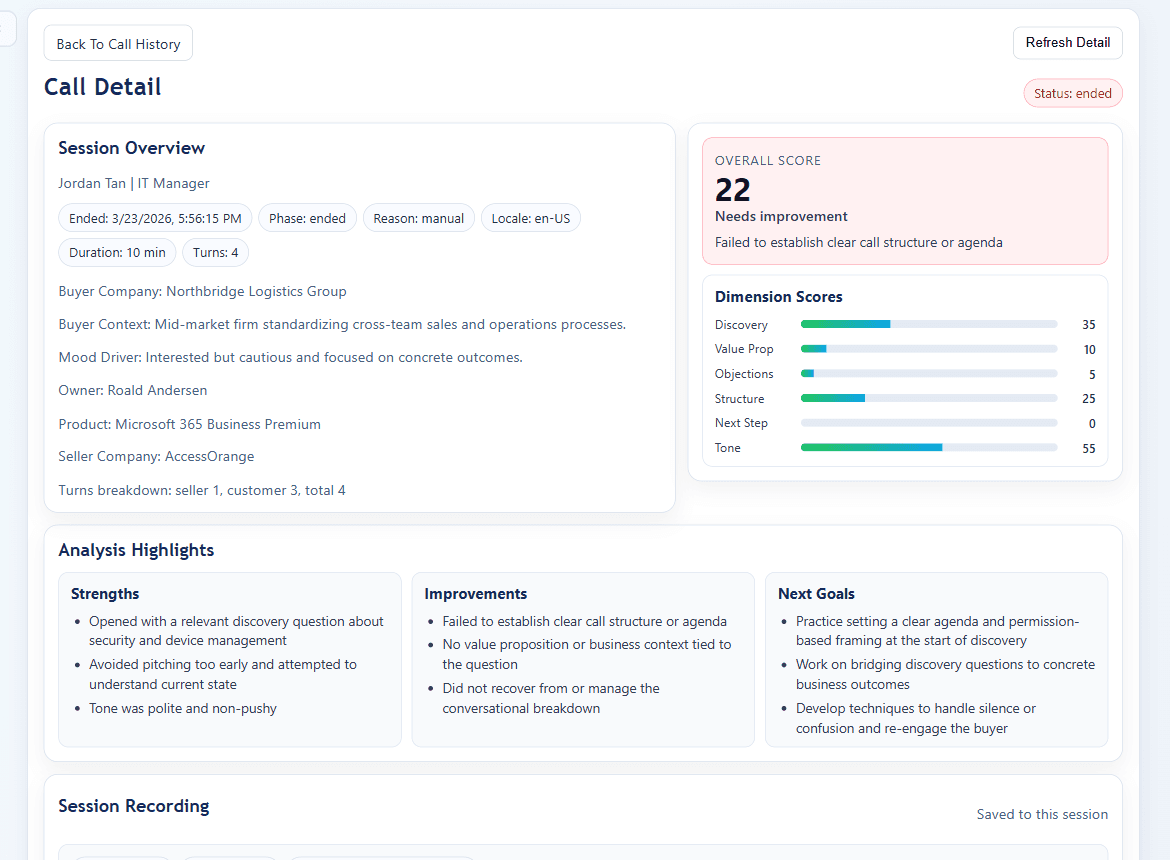Select the Duration: 10 min badge
1170x860 pixels.
(117, 252)
